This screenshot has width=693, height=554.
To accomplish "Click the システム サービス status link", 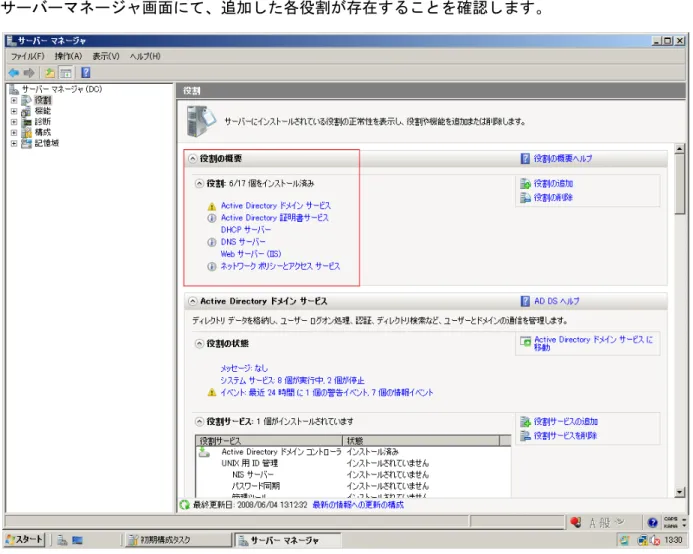I will [x=292, y=381].
